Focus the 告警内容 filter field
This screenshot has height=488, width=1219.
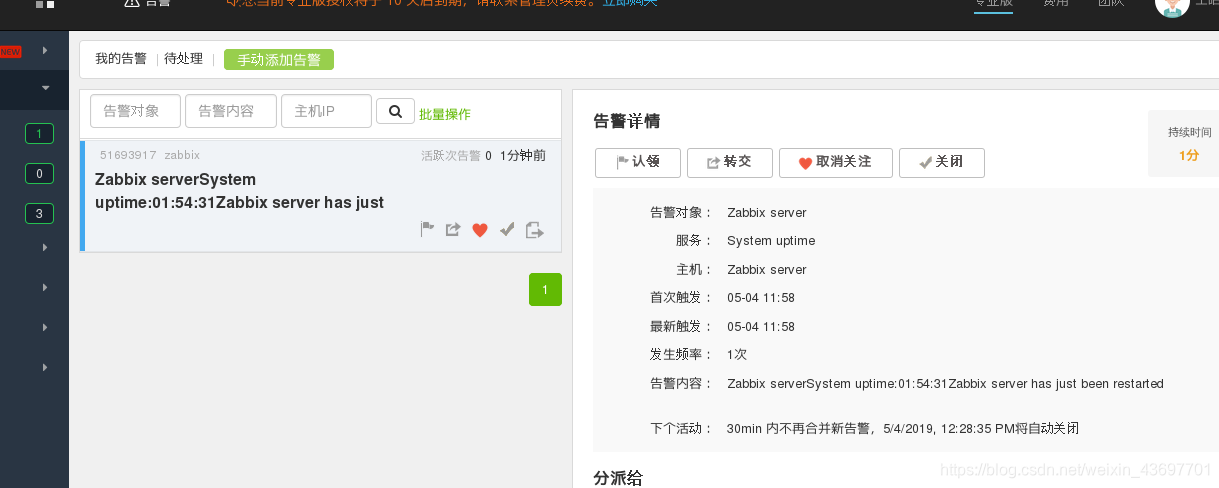click(x=231, y=111)
